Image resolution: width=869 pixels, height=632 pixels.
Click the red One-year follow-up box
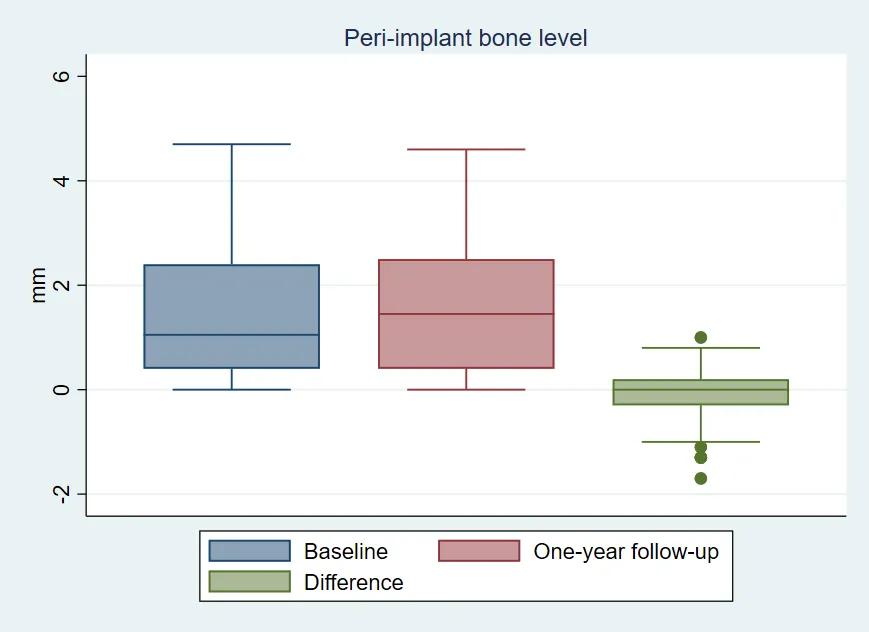point(466,314)
